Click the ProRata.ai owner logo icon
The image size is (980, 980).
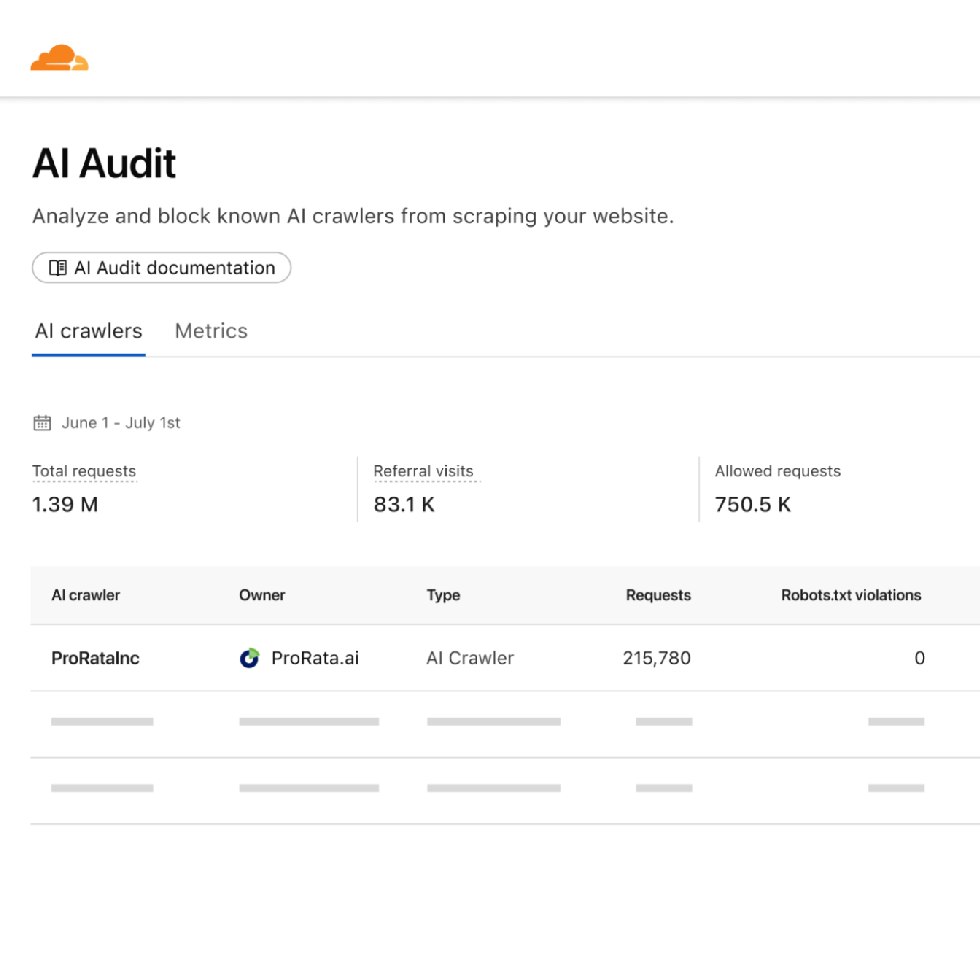(x=249, y=658)
